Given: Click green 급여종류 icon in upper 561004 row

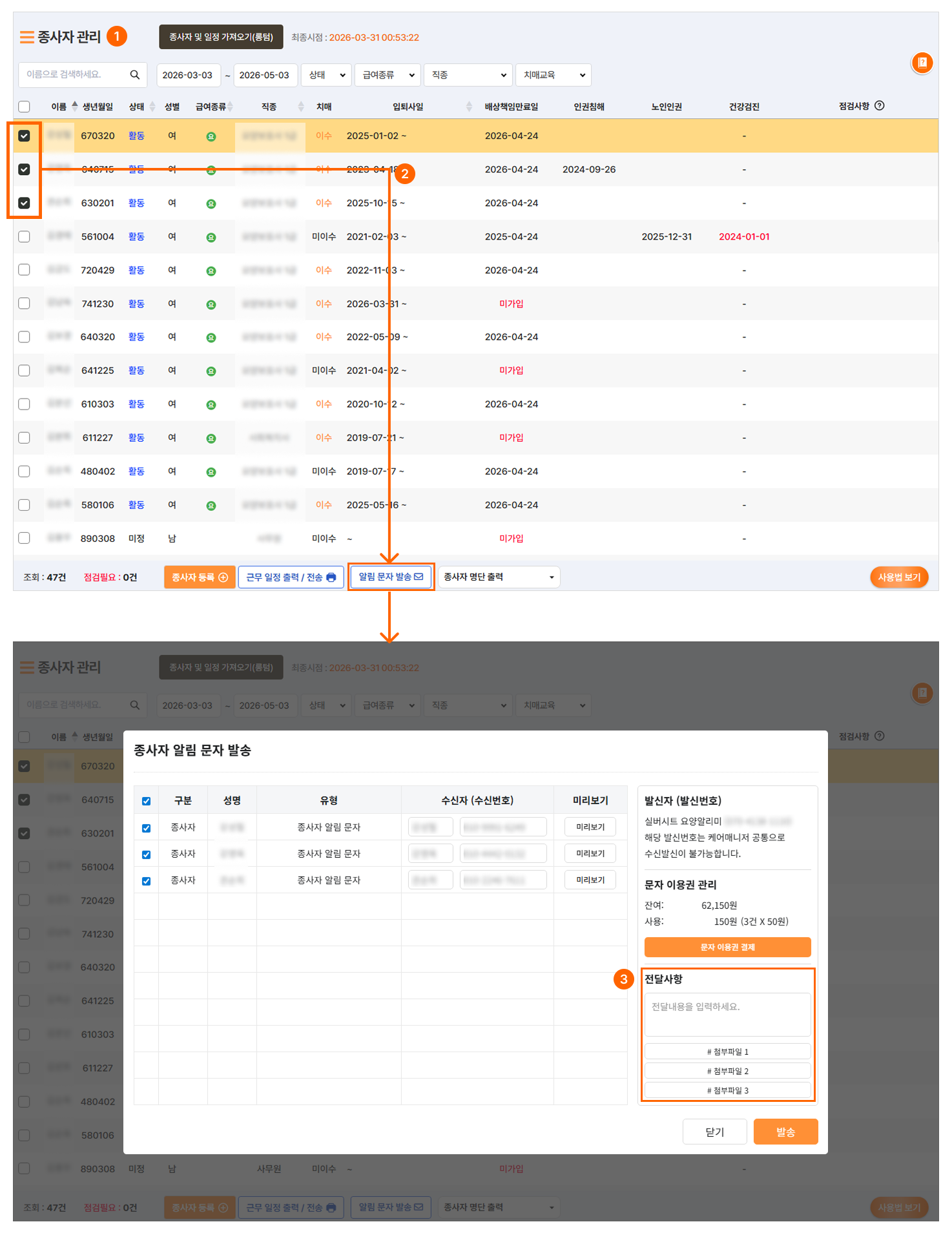Looking at the screenshot, I should pyautogui.click(x=211, y=237).
